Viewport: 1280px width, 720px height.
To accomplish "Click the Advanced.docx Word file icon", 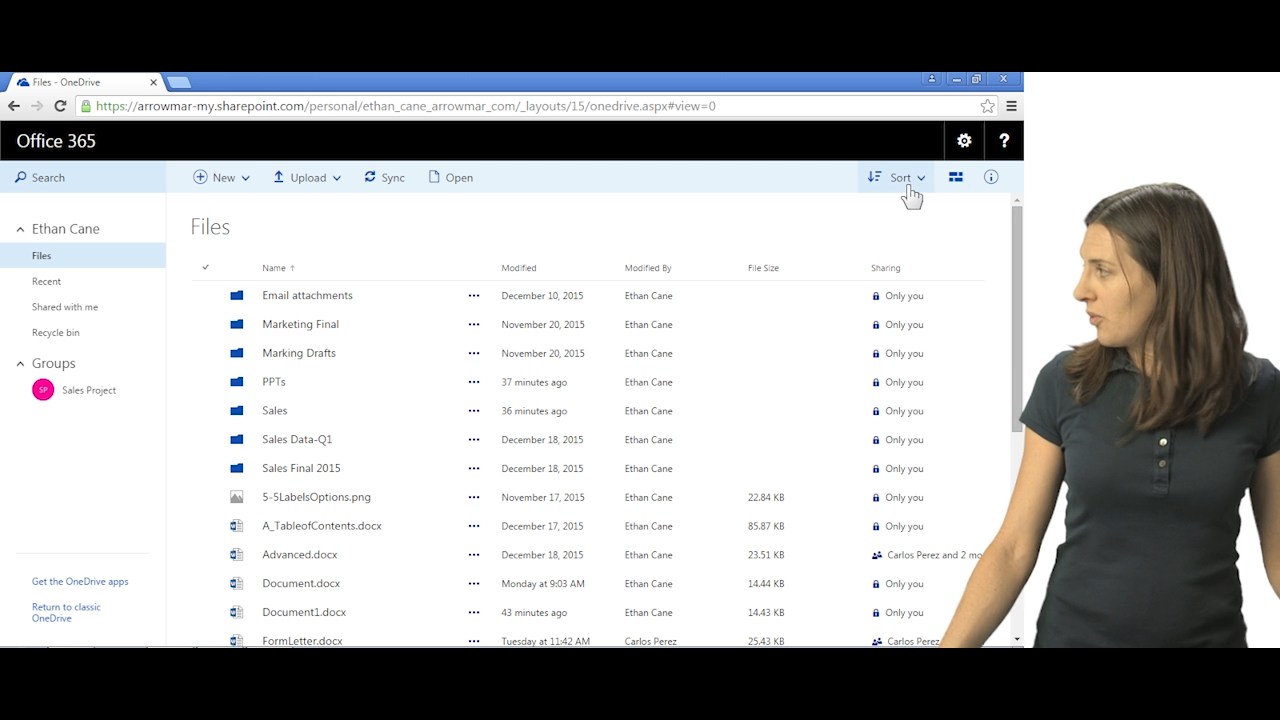I will (x=237, y=554).
